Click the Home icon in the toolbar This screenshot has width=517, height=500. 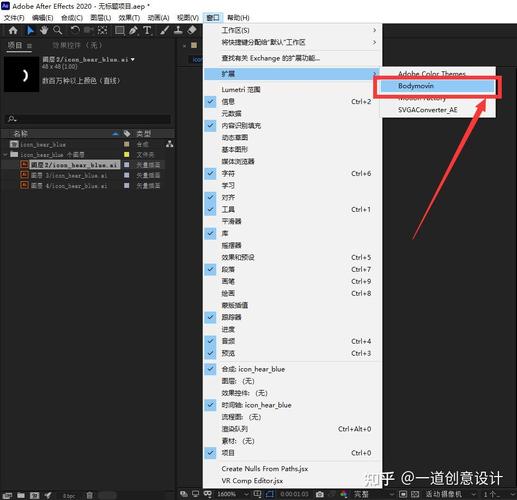[x=13, y=31]
